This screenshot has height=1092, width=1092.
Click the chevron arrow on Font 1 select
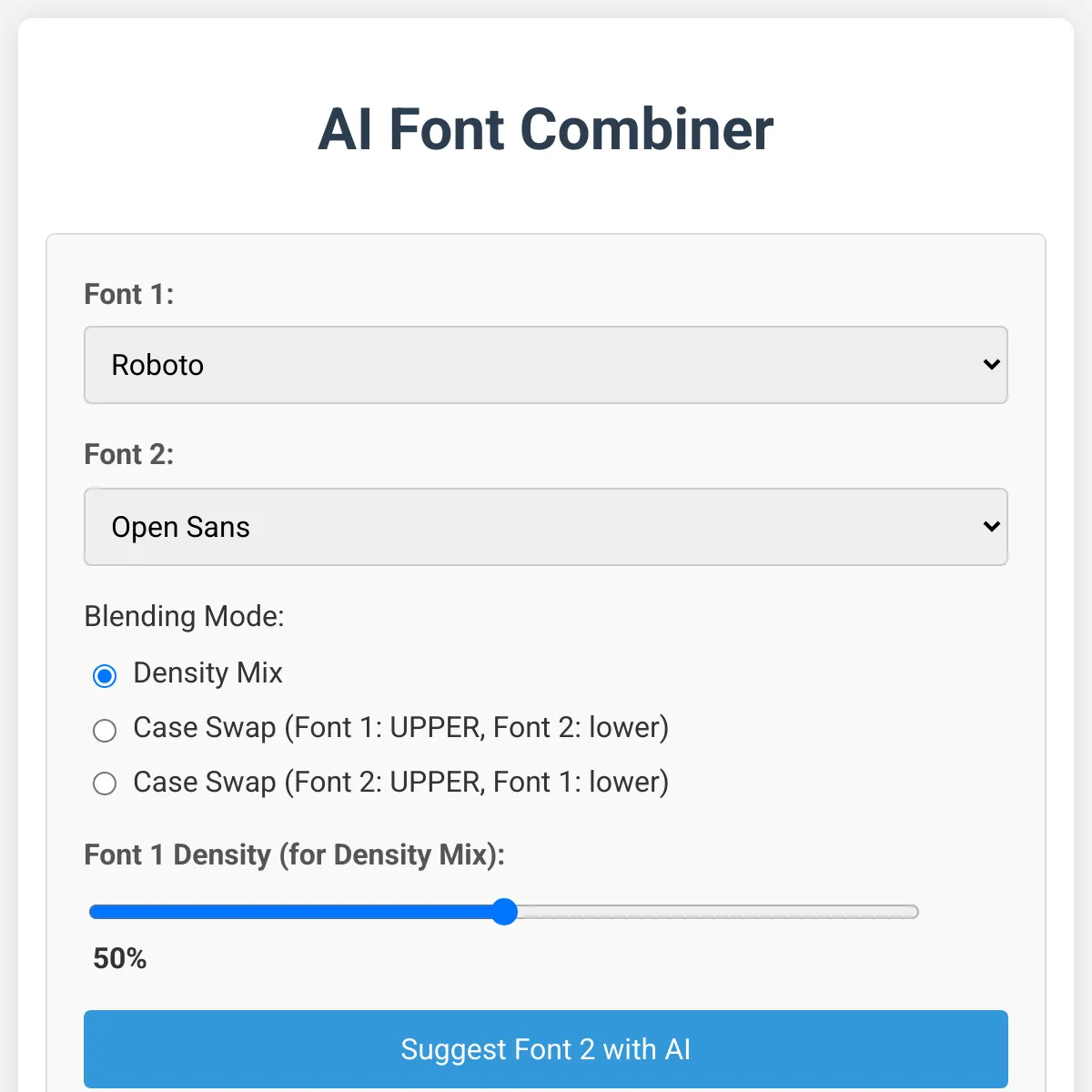click(992, 365)
